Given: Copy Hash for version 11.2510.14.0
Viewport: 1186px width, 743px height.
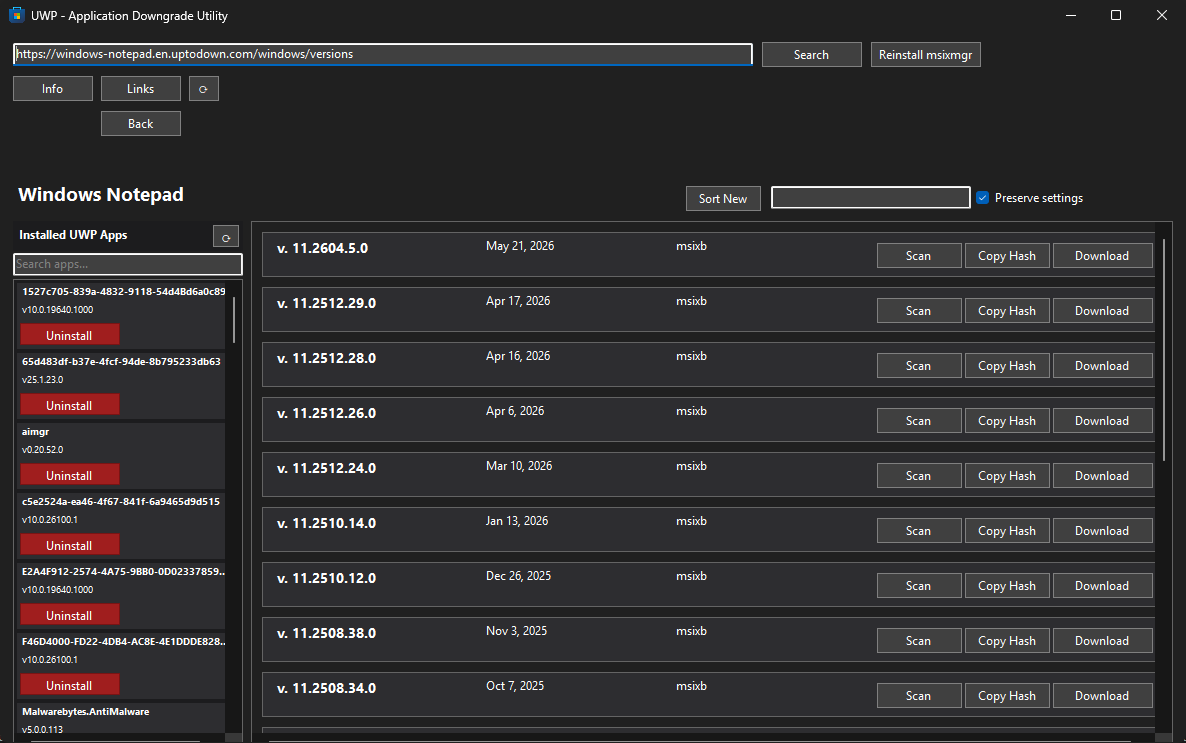Looking at the screenshot, I should tap(1007, 530).
